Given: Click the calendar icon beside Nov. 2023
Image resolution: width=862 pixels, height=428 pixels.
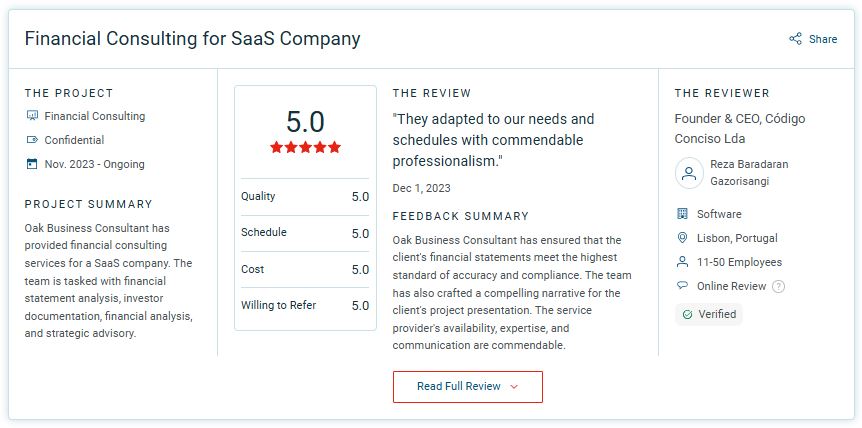Looking at the screenshot, I should point(32,164).
